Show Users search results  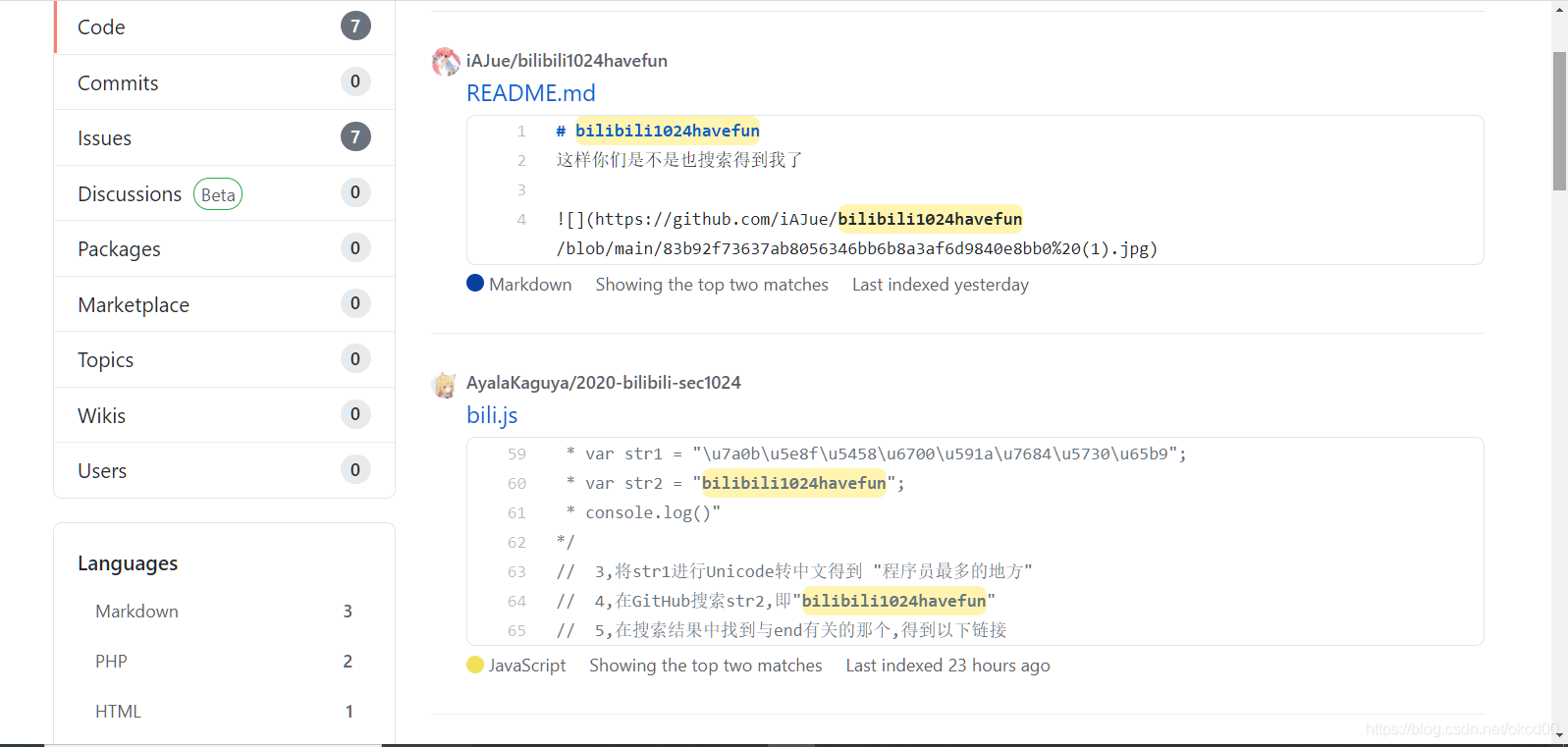(225, 470)
